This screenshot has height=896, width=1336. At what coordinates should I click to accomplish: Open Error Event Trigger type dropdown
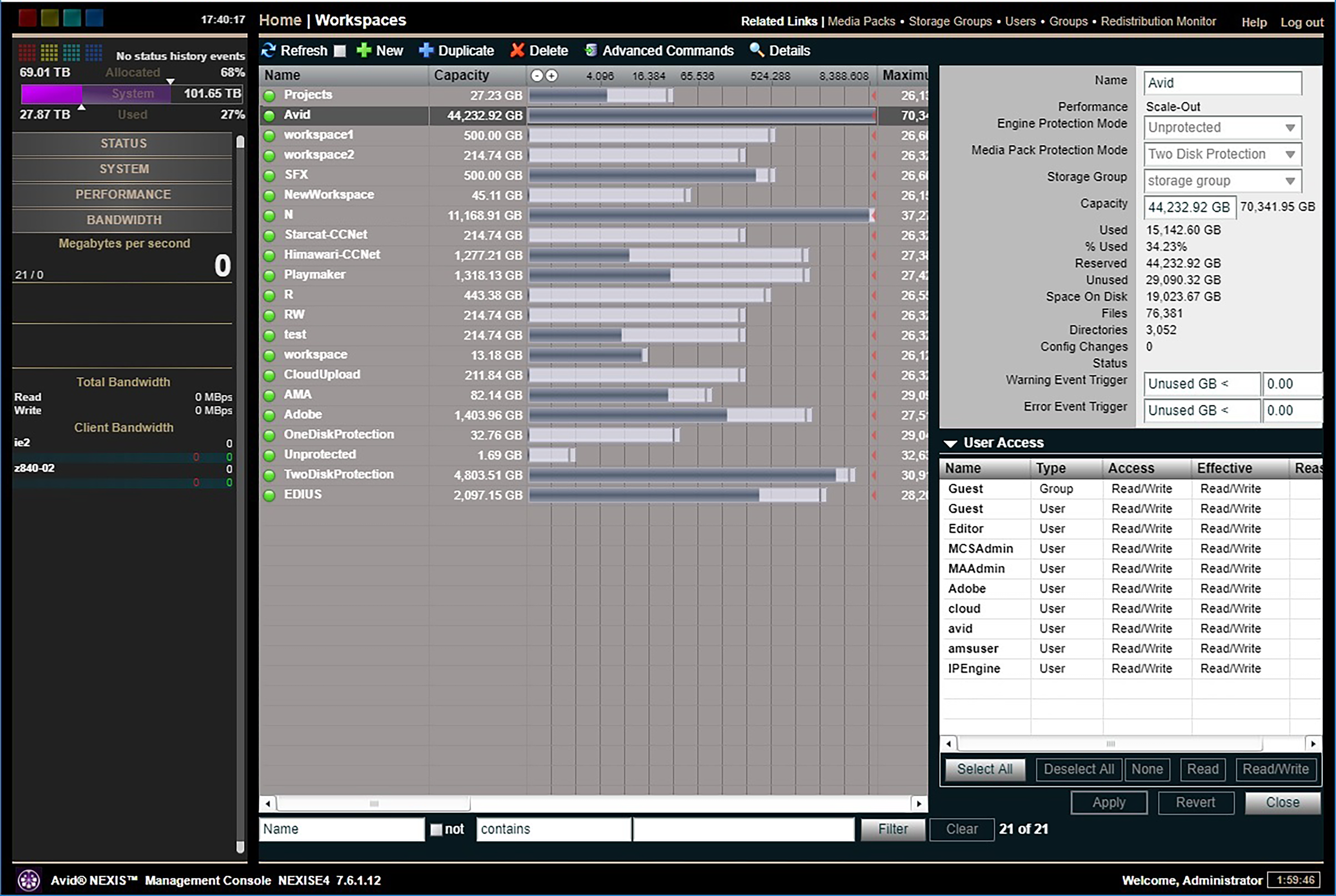coord(1202,411)
